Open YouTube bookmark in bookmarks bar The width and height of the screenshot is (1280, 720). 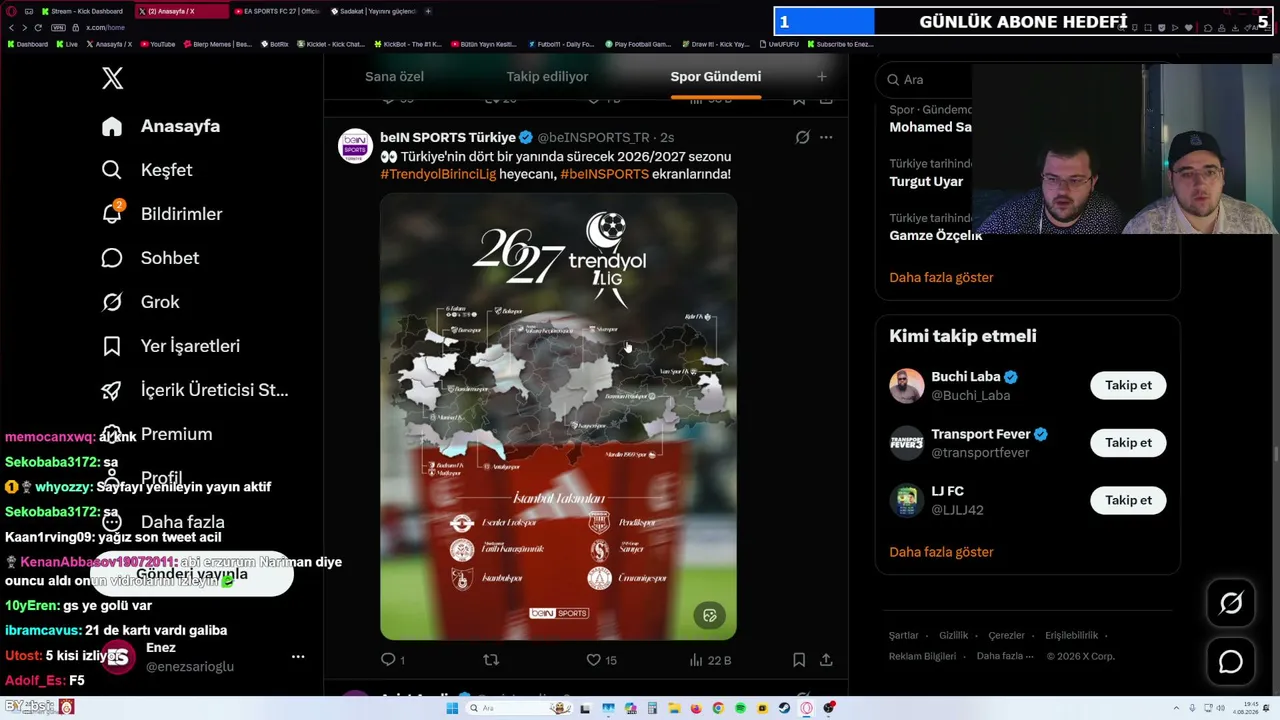[158, 44]
